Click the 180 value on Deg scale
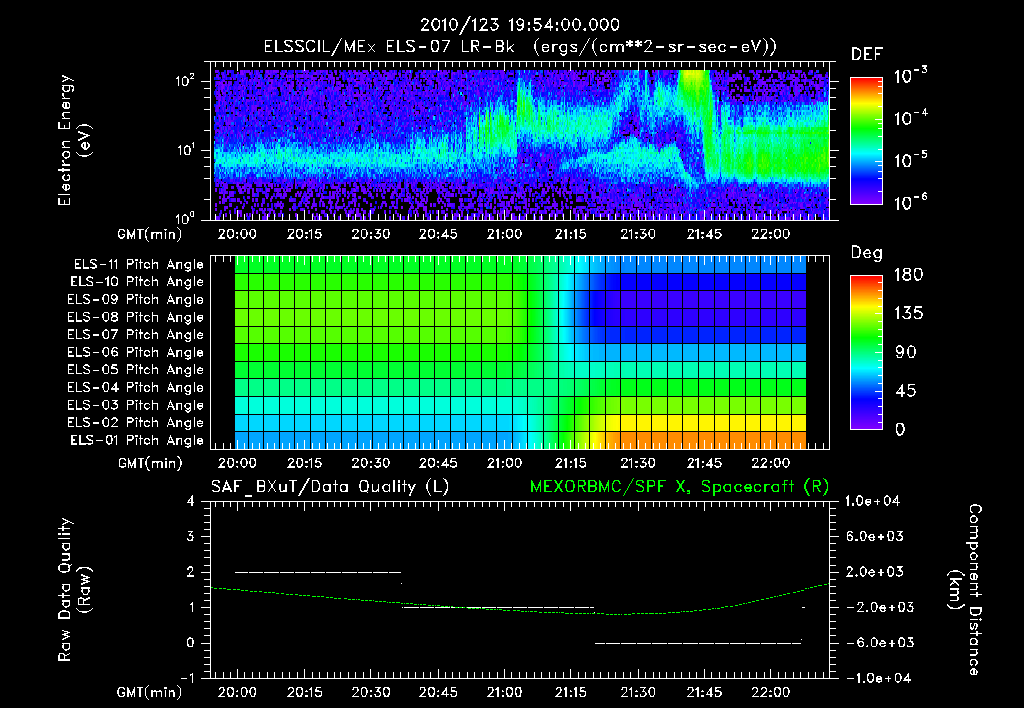The height and width of the screenshot is (708, 1024). click(x=908, y=275)
